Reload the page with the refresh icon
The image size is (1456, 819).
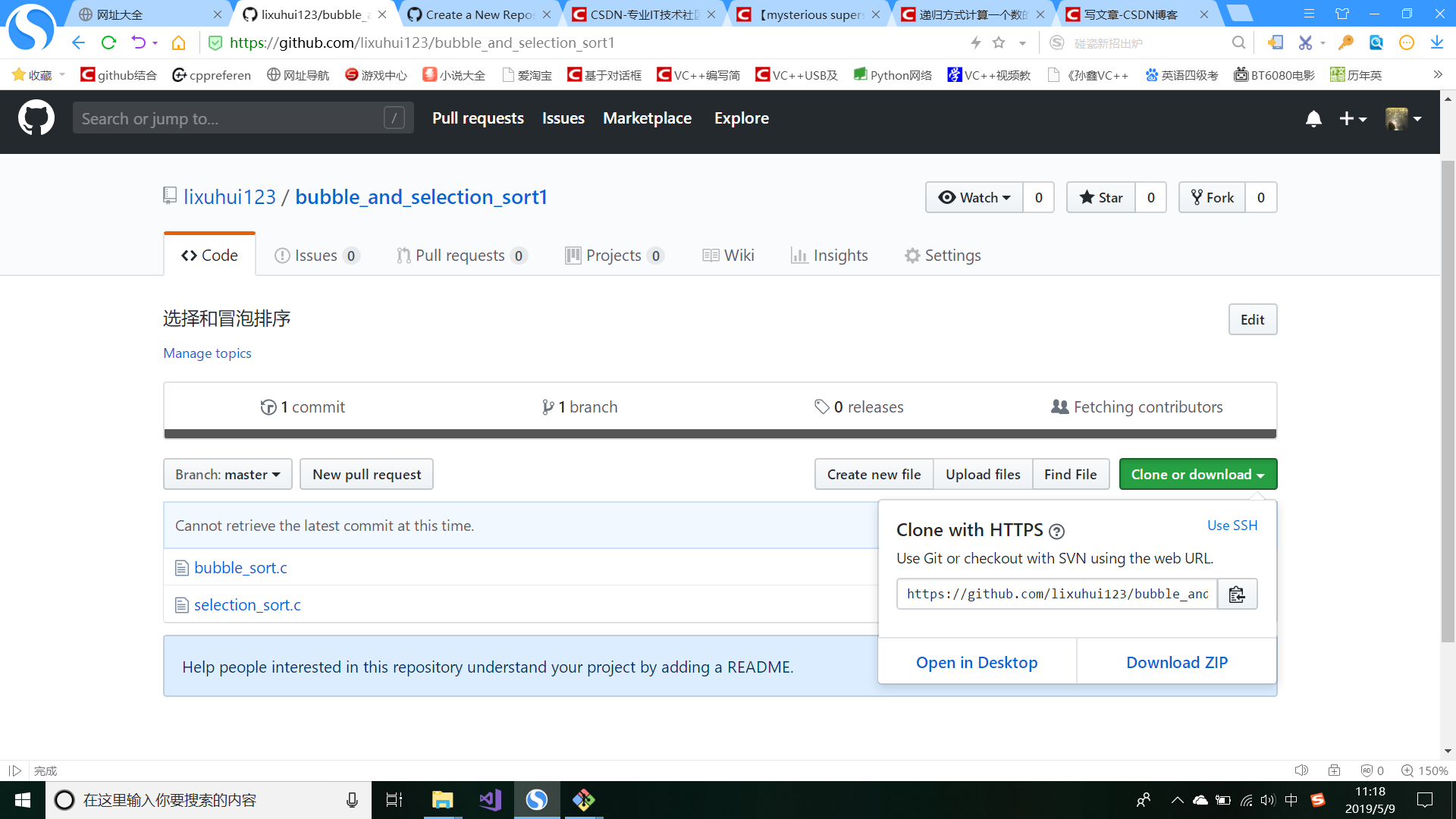(x=108, y=42)
